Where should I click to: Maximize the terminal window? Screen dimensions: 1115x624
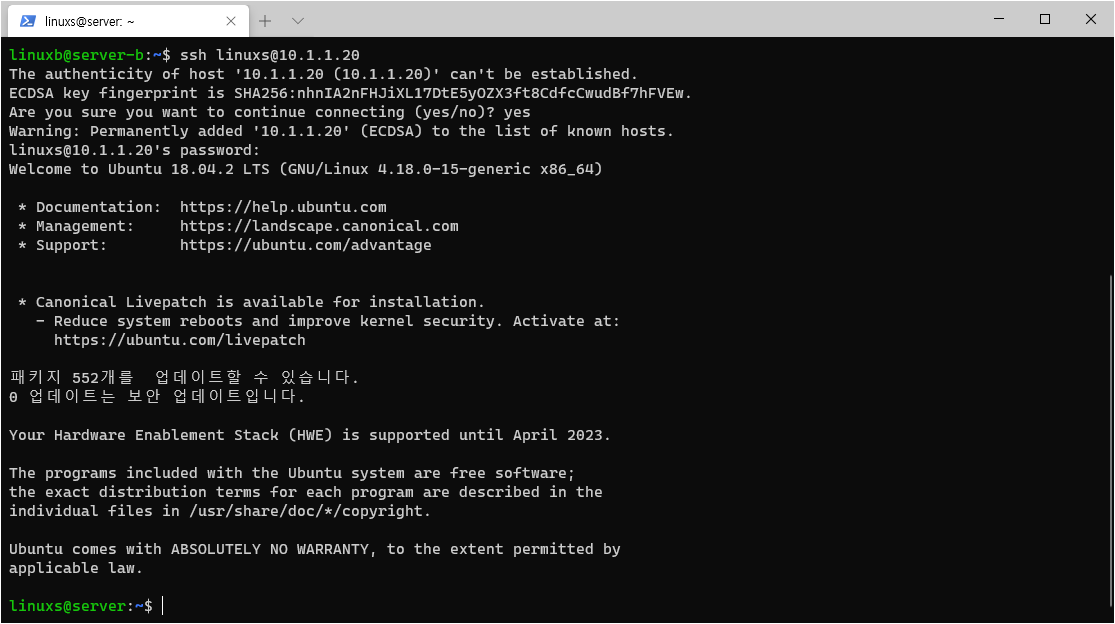click(1045, 19)
